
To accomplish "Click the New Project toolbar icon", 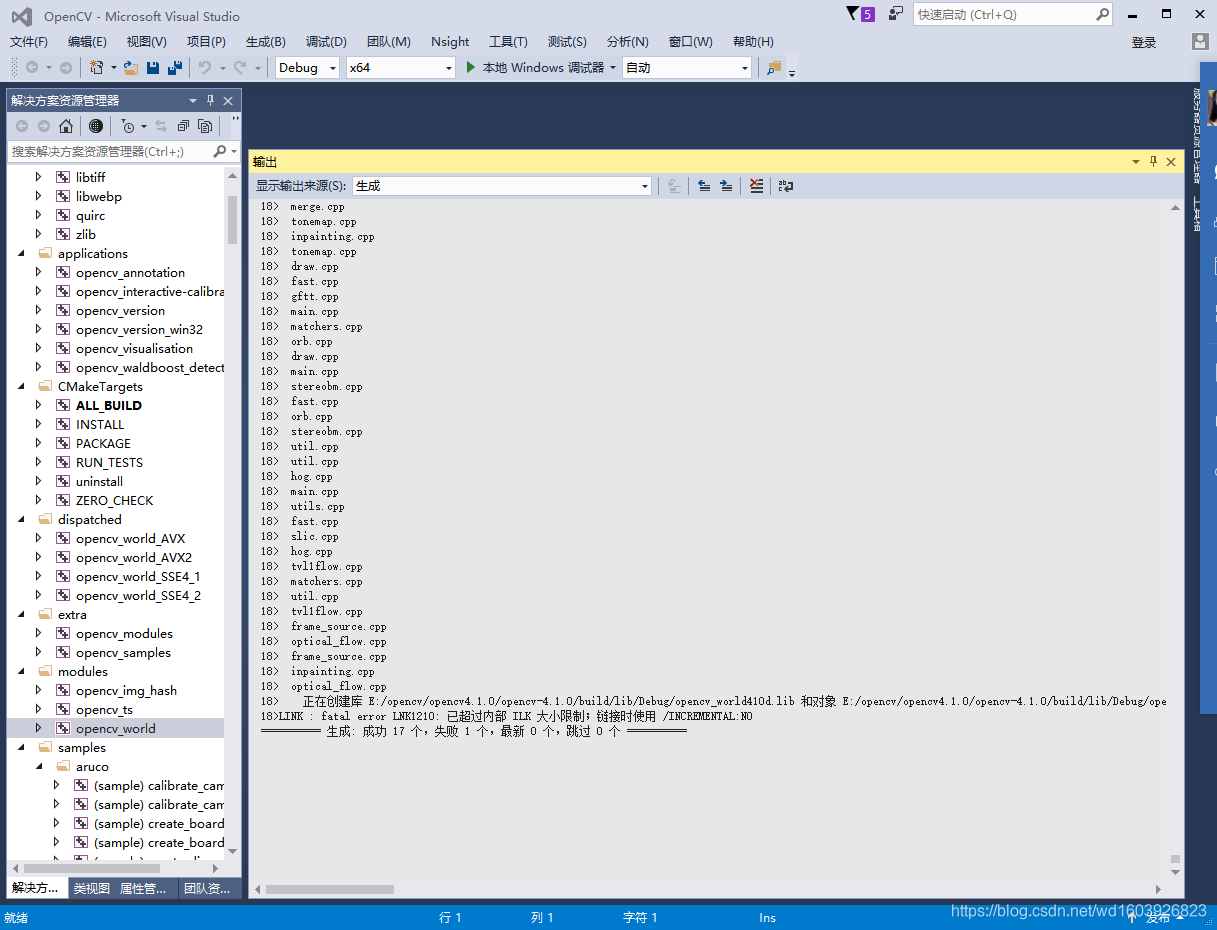I will click(96, 68).
